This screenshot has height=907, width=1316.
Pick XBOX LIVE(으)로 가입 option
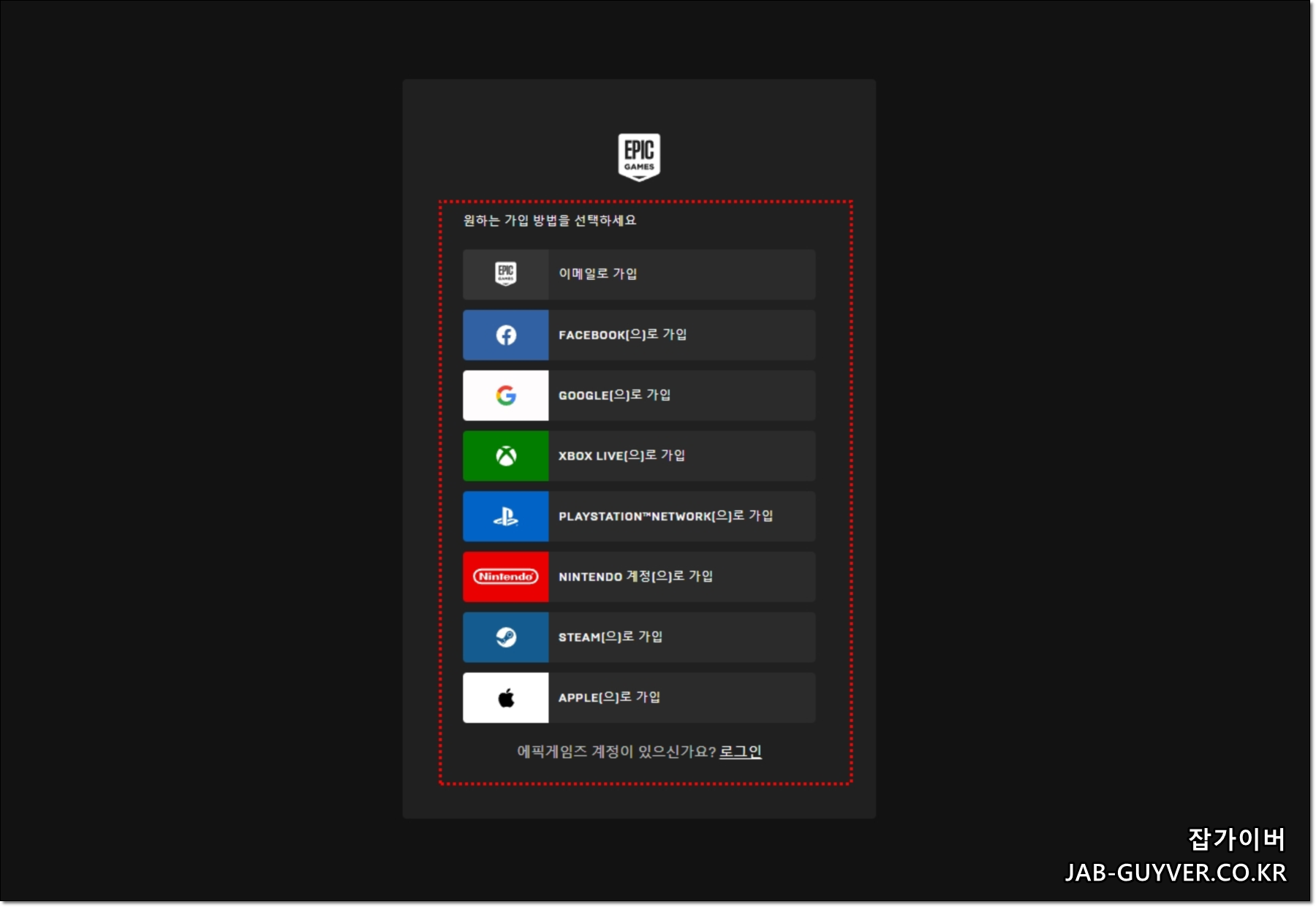point(639,456)
